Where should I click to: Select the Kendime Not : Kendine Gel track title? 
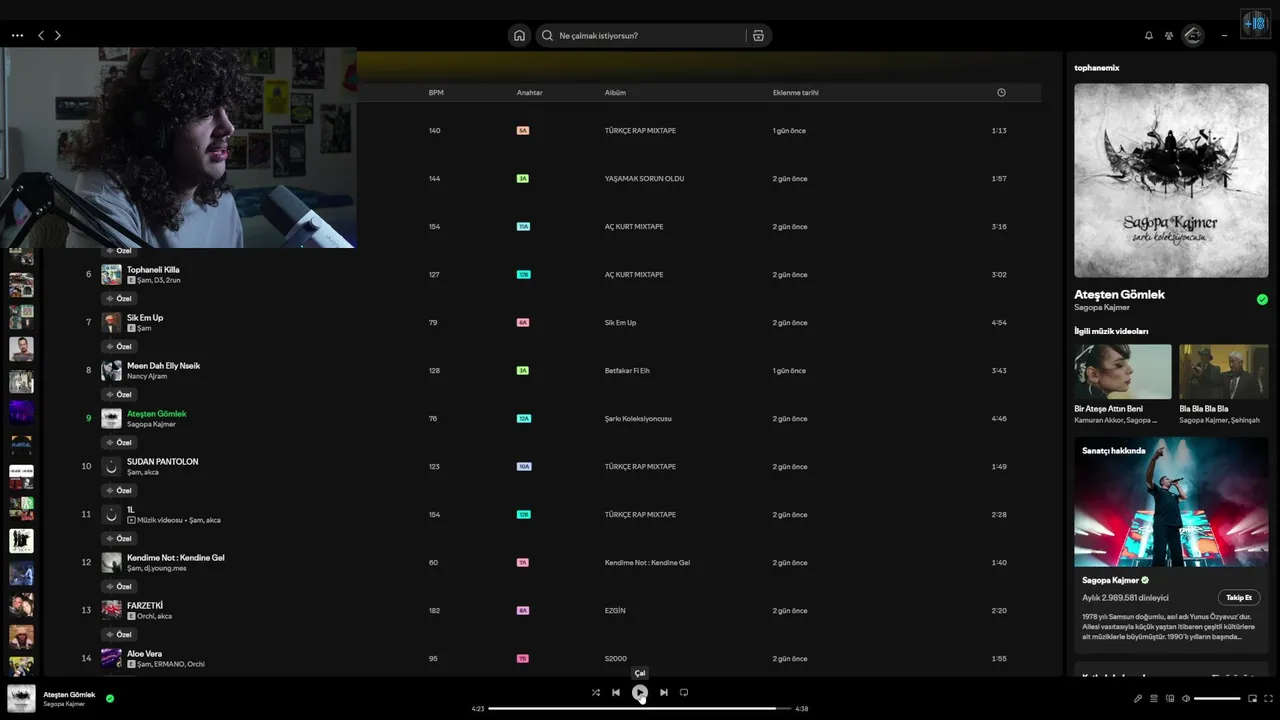tap(176, 557)
